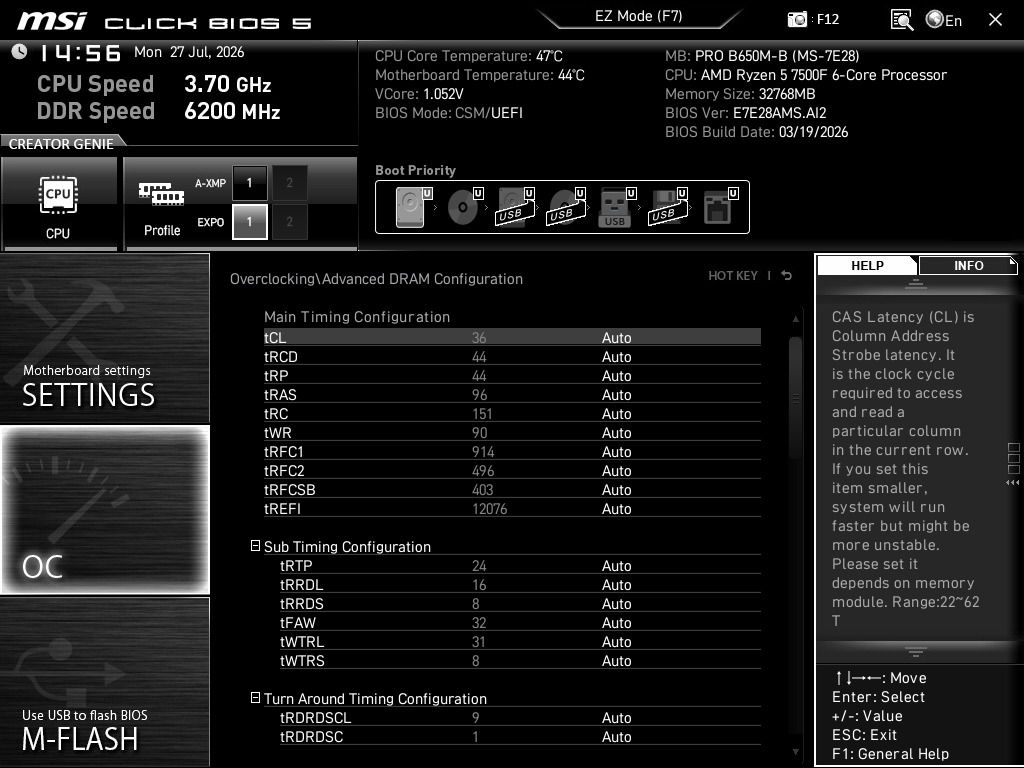Click the tREFI value 12076
This screenshot has height=768, width=1024.
click(x=489, y=508)
